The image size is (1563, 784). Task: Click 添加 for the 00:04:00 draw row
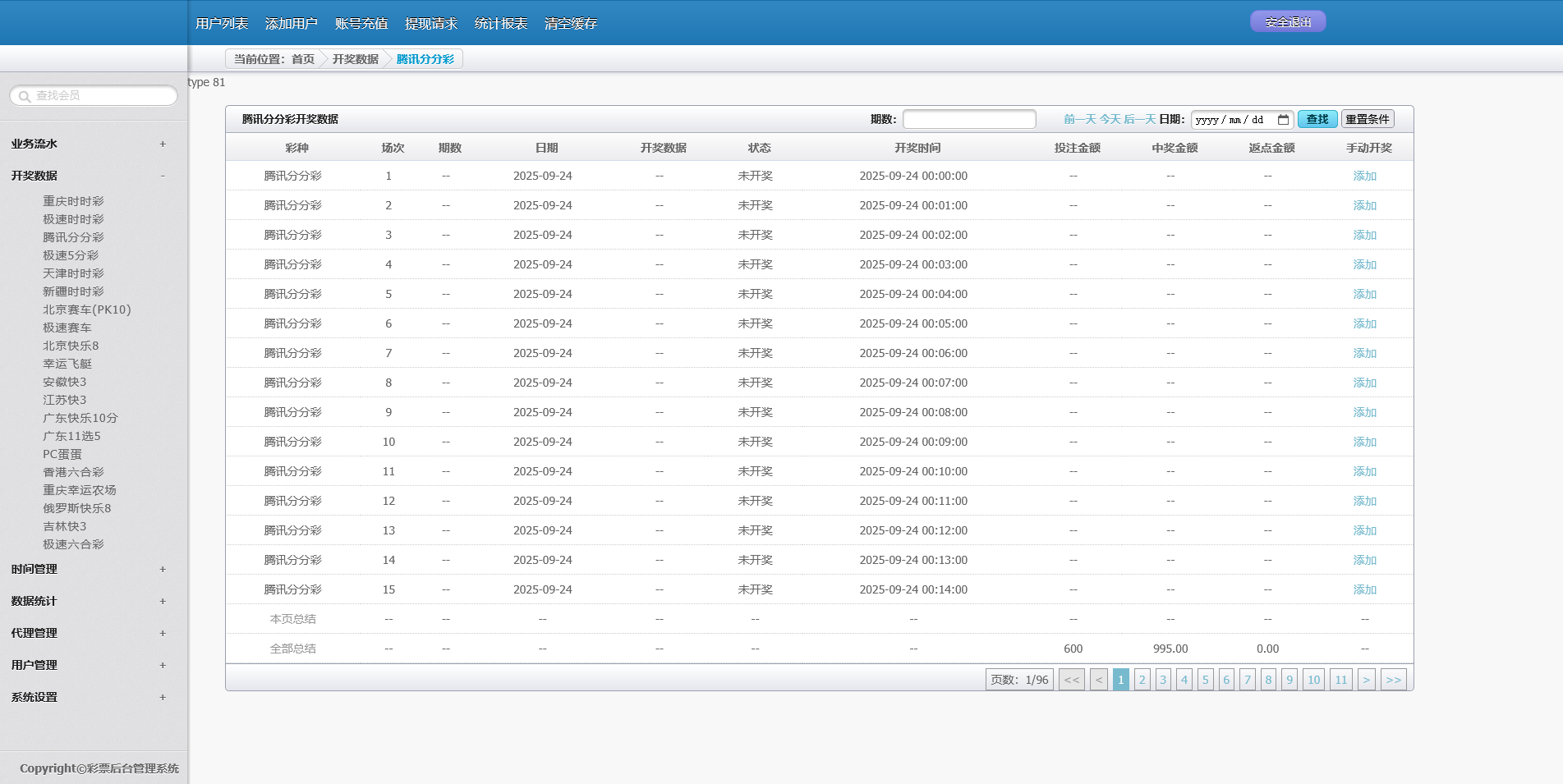(1364, 294)
